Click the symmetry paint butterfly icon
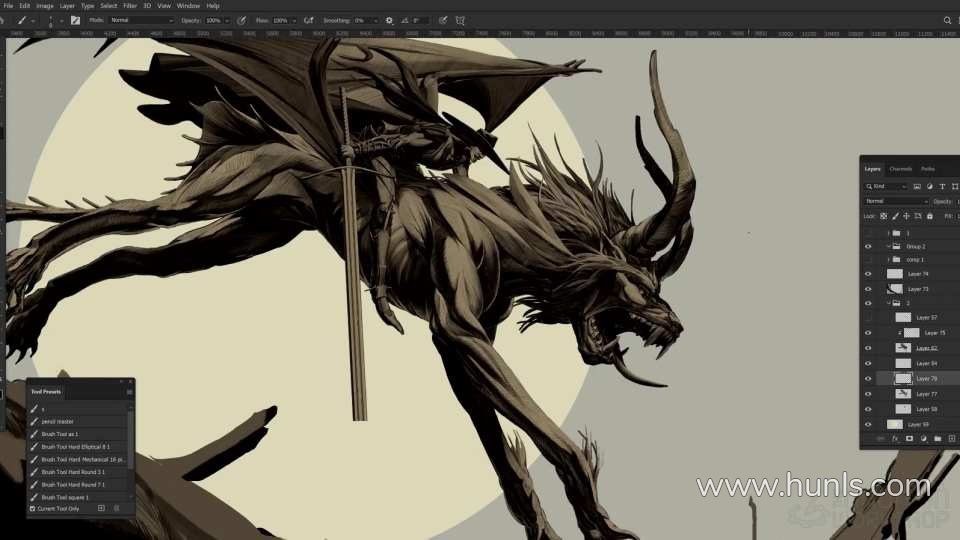The width and height of the screenshot is (960, 540). coord(460,20)
